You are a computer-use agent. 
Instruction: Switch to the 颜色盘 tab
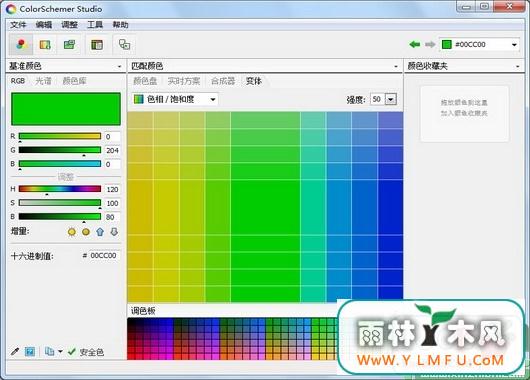click(145, 81)
